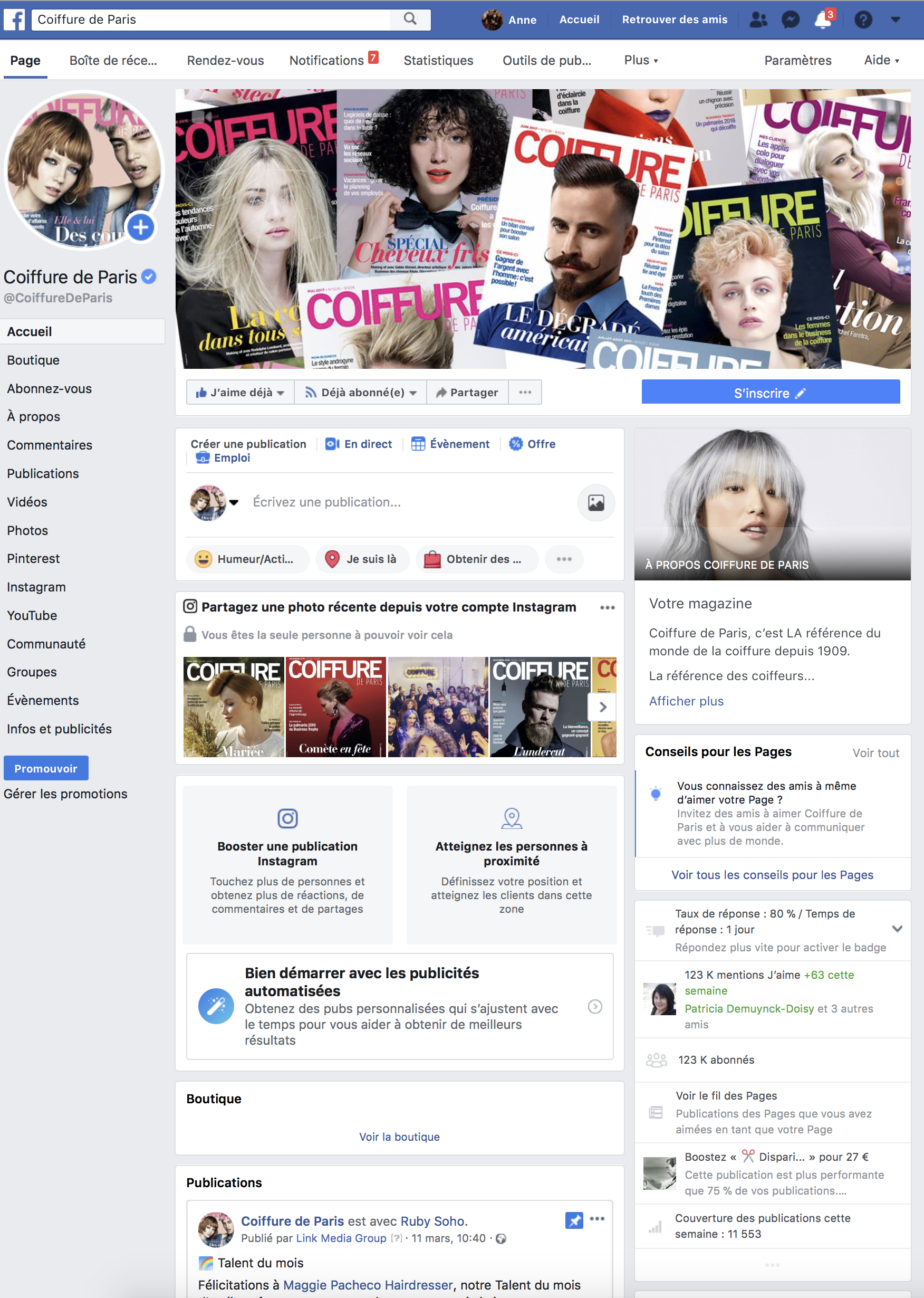Open post options ellipsis next to pin
This screenshot has width=924, height=1298.
tap(597, 1219)
